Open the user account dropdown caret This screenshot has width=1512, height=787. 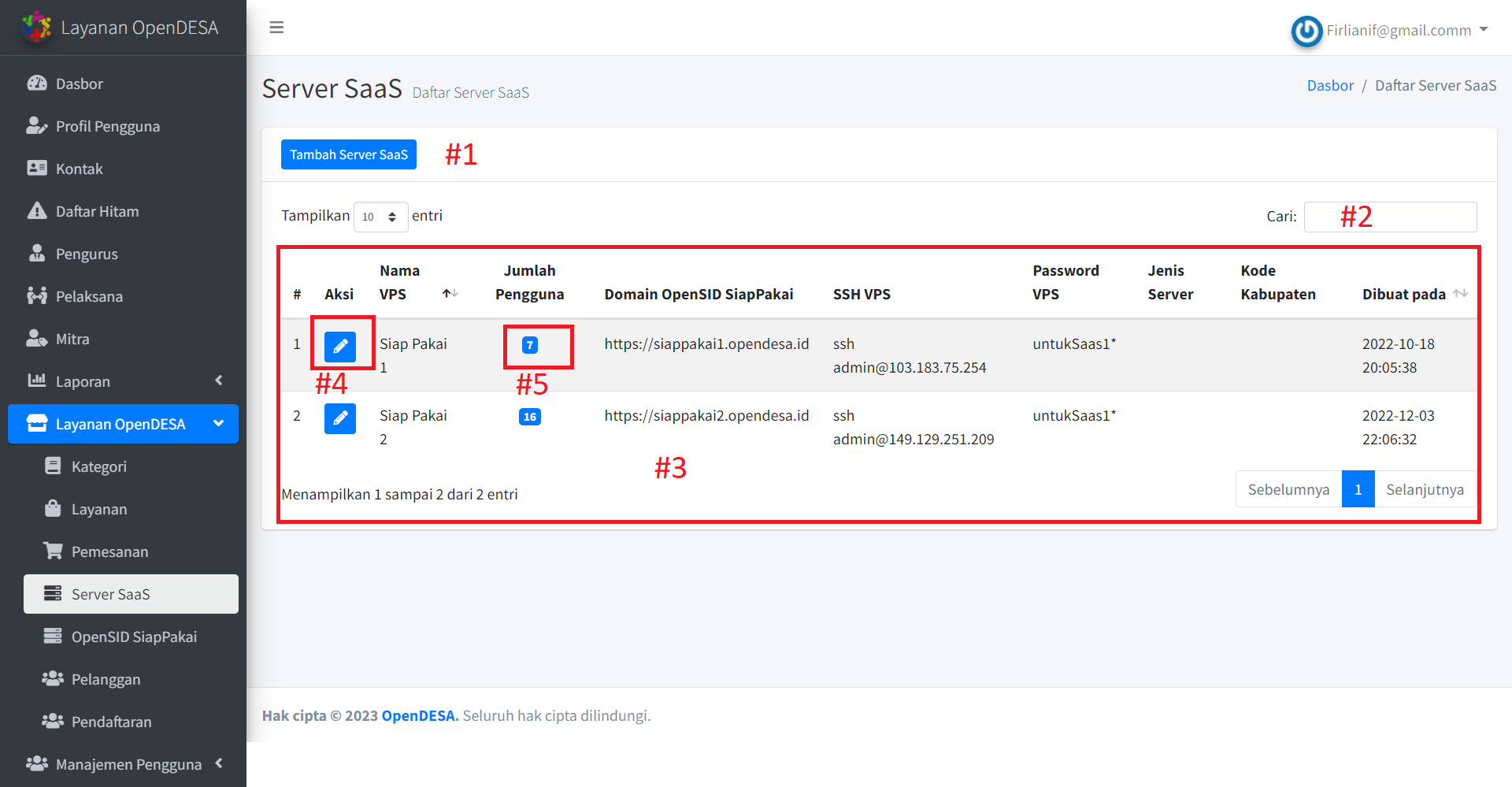click(1484, 30)
